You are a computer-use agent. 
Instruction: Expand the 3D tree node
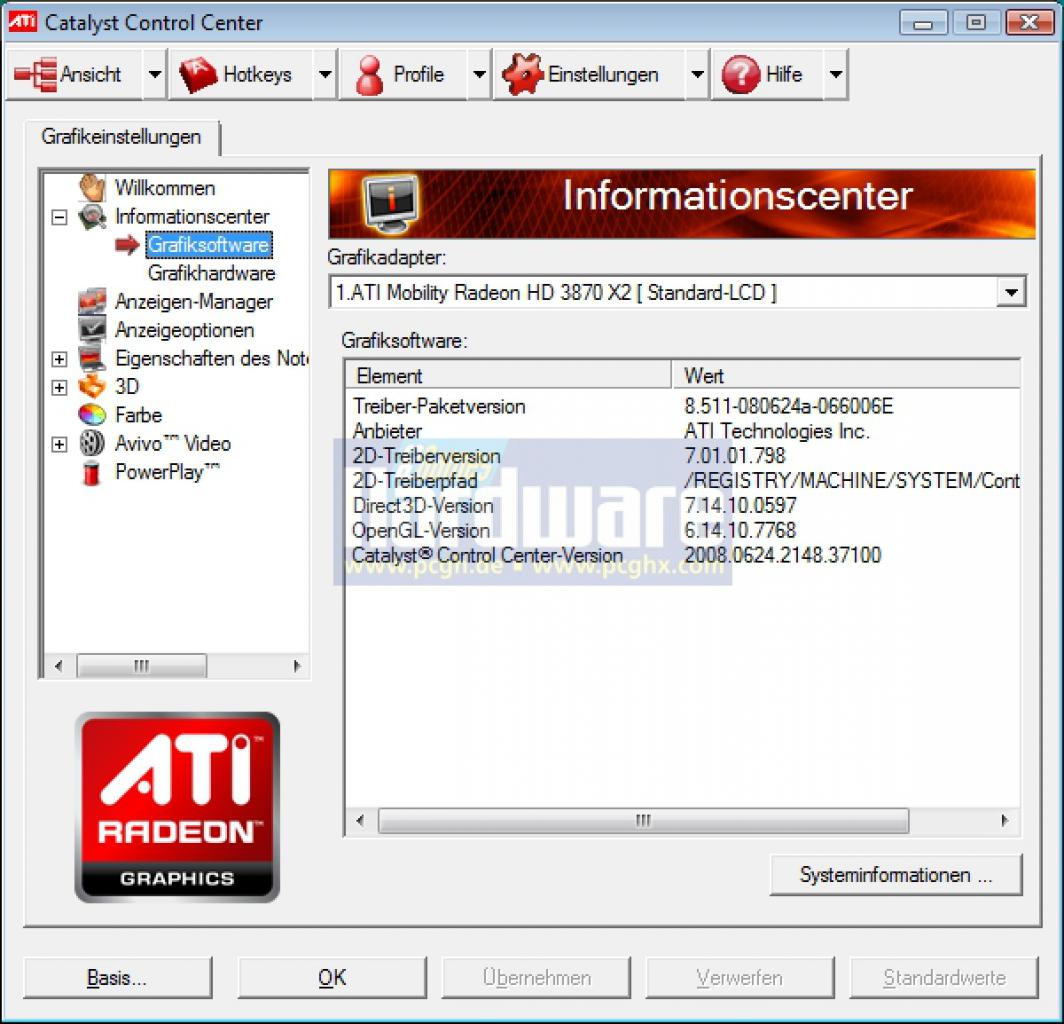click(x=60, y=387)
